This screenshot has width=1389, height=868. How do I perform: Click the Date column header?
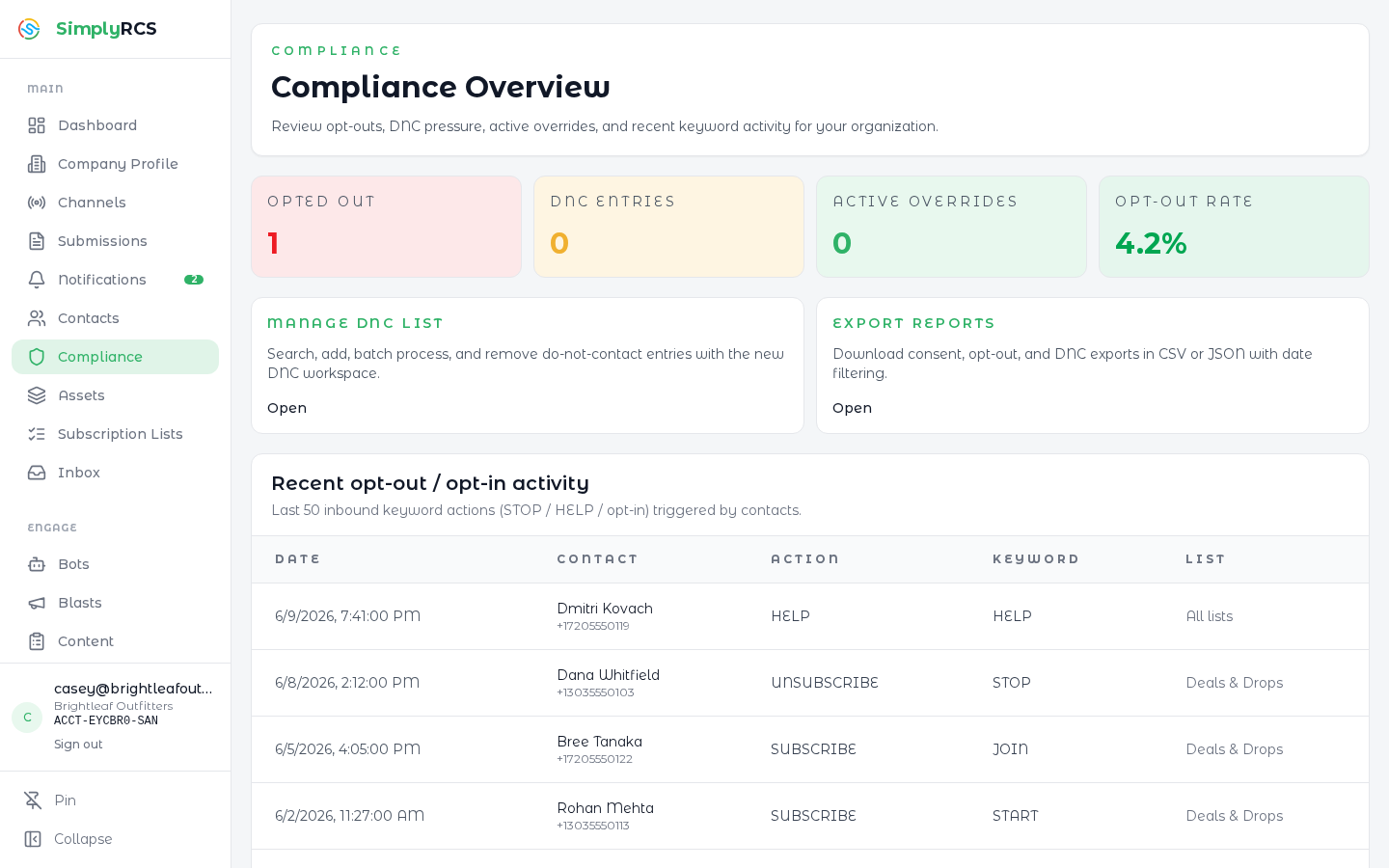tap(297, 559)
